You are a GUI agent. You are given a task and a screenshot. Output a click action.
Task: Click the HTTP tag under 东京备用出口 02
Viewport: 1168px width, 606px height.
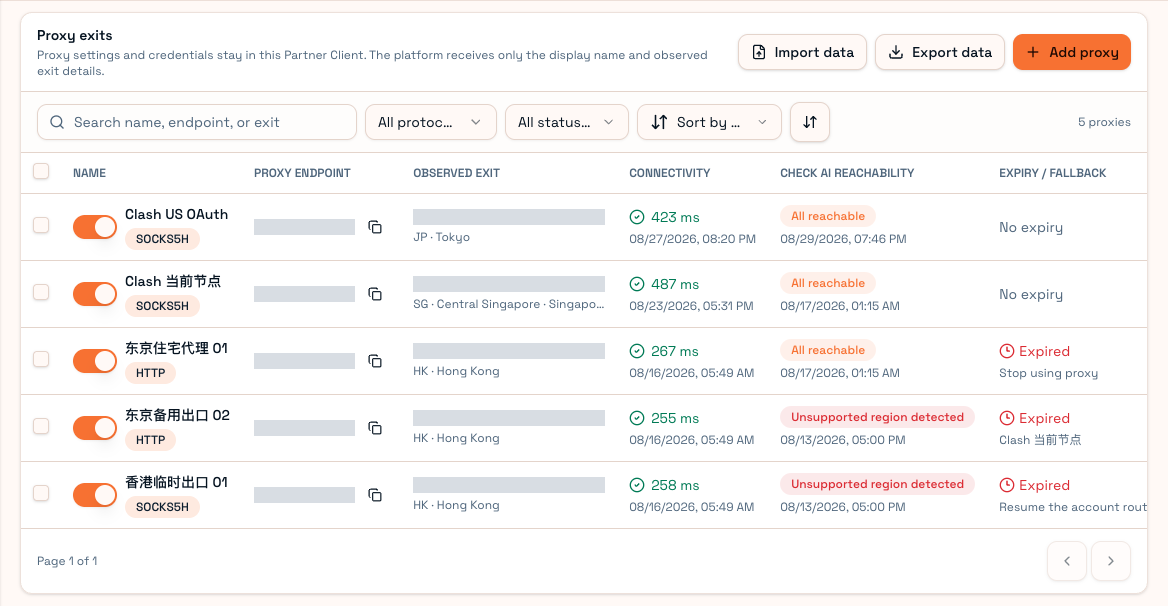[150, 440]
